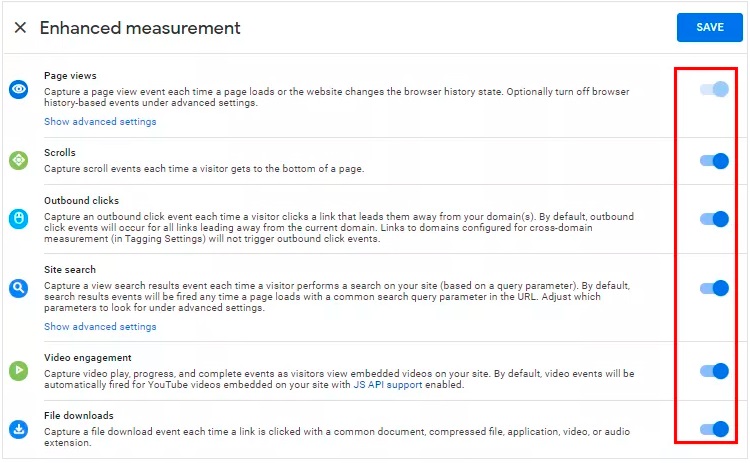Click the Enhanced measurement heading
The width and height of the screenshot is (750, 463).
[x=140, y=28]
